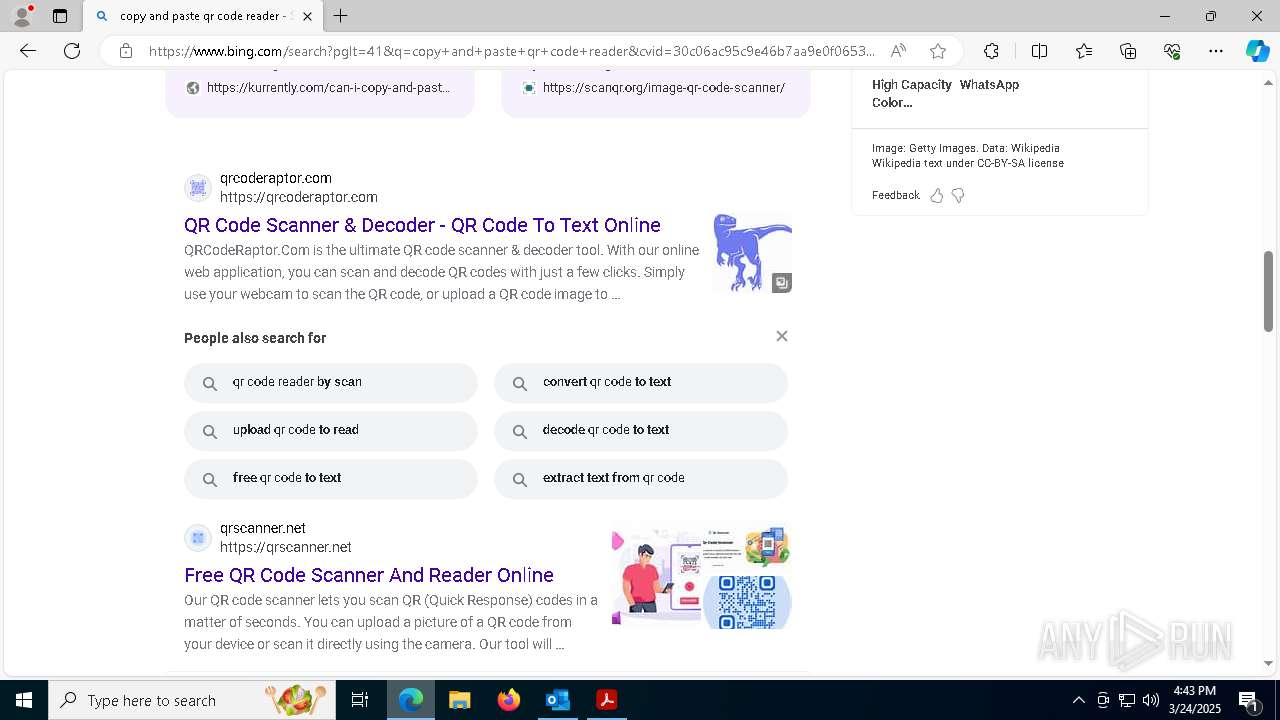1280x720 pixels.
Task: Give thumbs down feedback
Action: (958, 195)
